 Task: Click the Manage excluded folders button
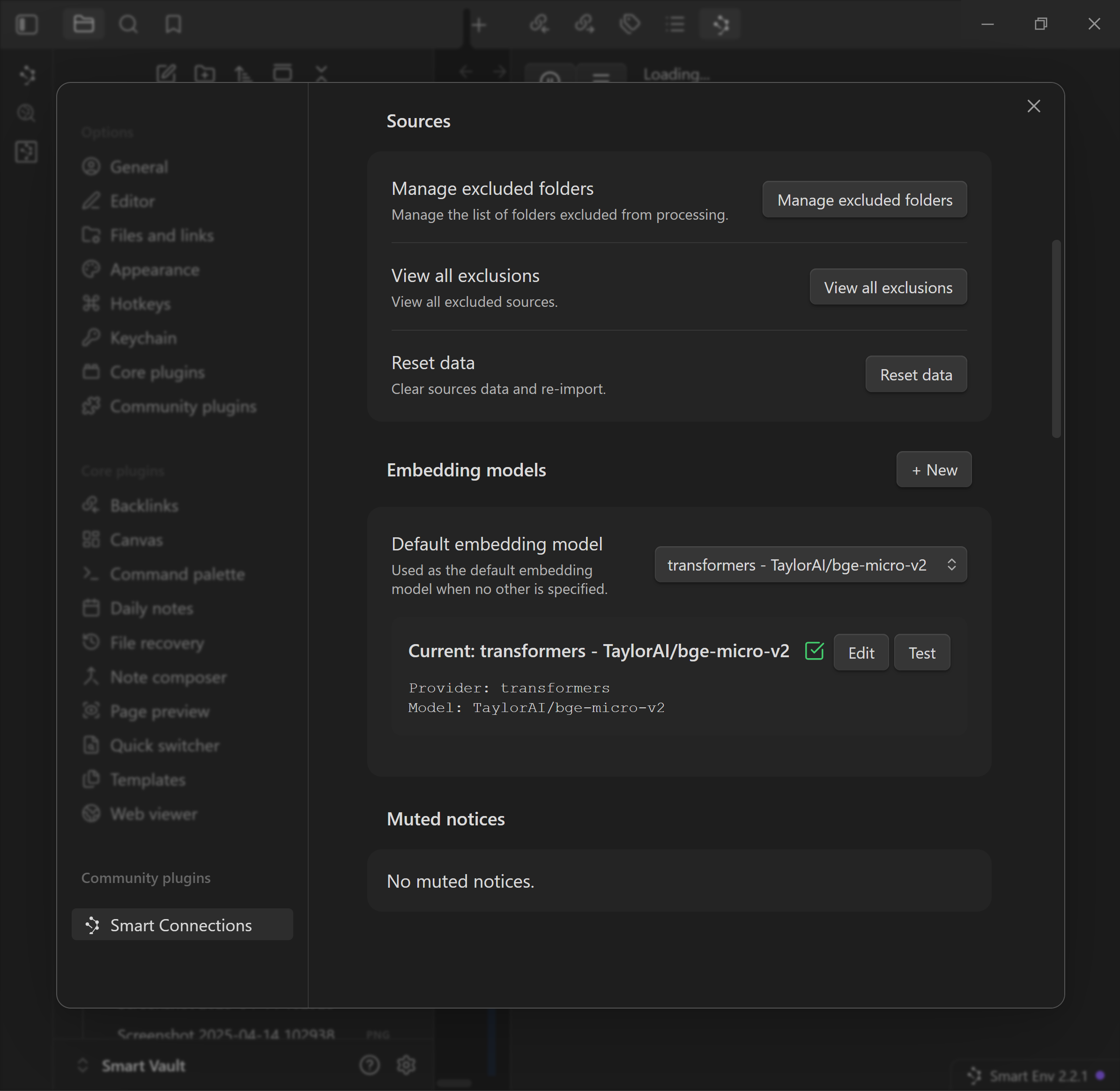[x=864, y=200]
